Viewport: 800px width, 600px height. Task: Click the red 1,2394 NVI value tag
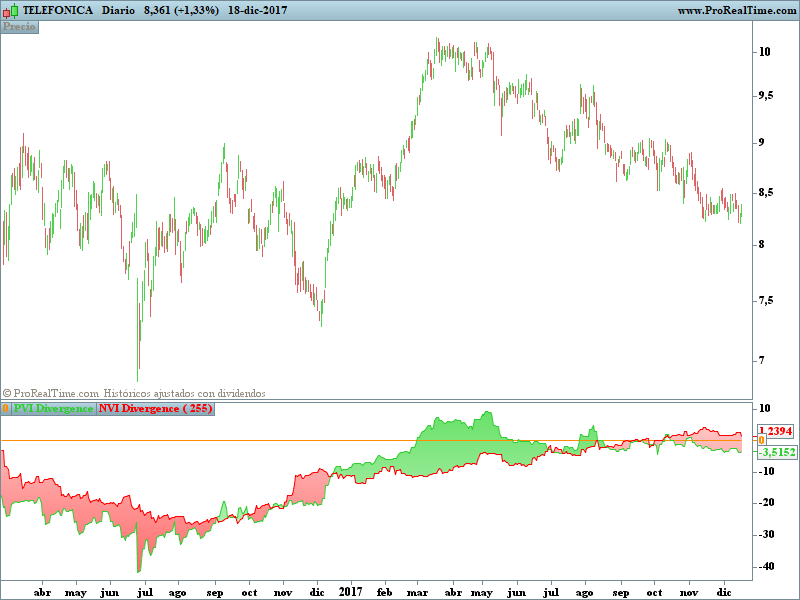tap(776, 431)
